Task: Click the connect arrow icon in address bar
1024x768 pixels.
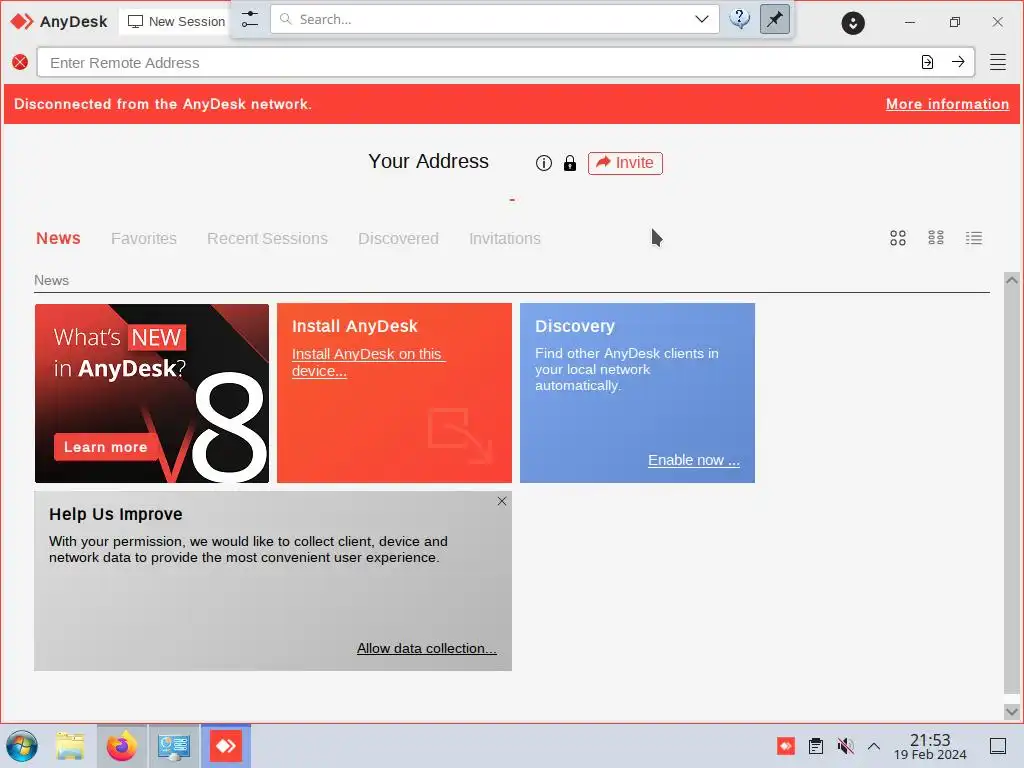Action: pyautogui.click(x=958, y=62)
